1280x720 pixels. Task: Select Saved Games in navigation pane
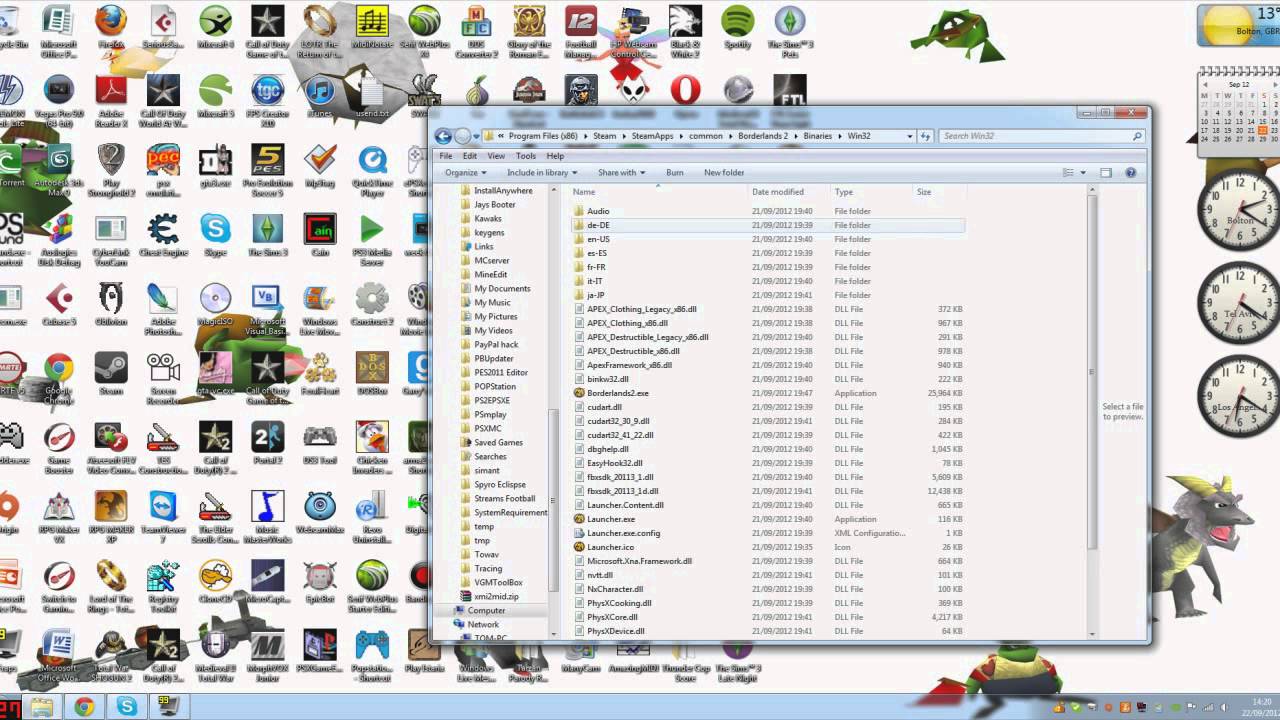(498, 442)
